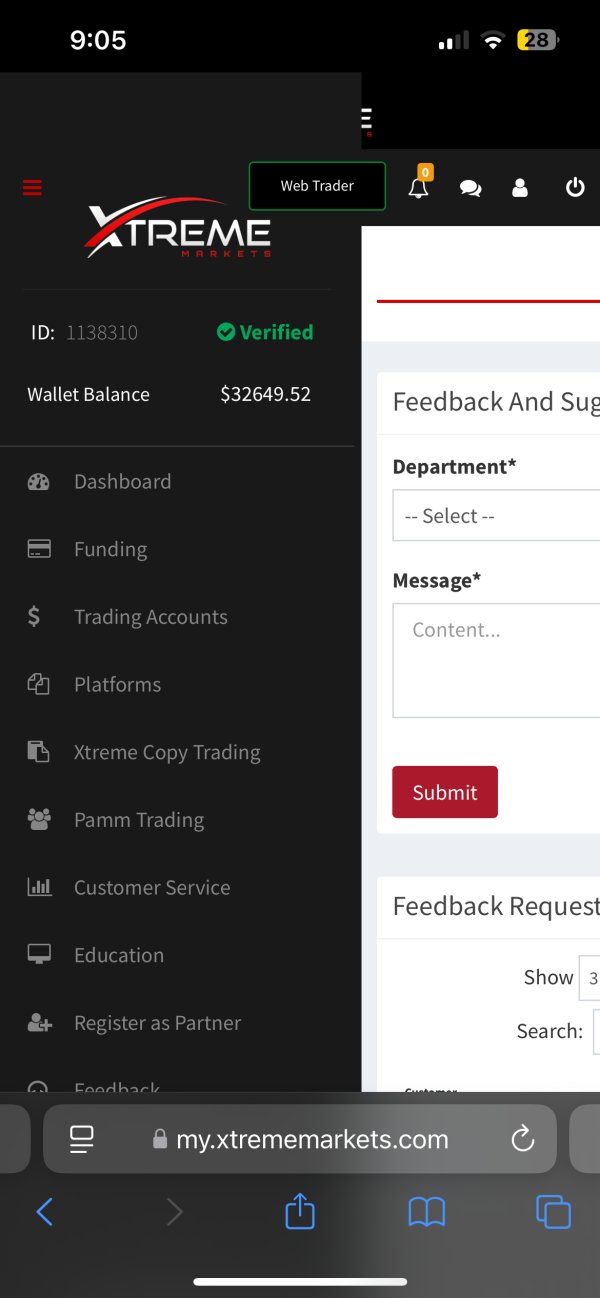Expand the Department select dropdown
Image resolution: width=600 pixels, height=1298 pixels.
pos(496,516)
